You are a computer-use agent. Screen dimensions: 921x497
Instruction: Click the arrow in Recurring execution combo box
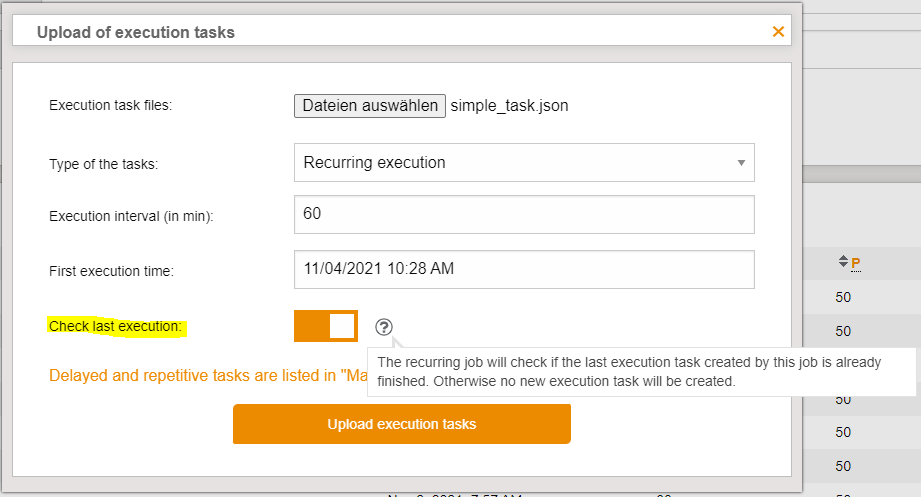coord(741,162)
